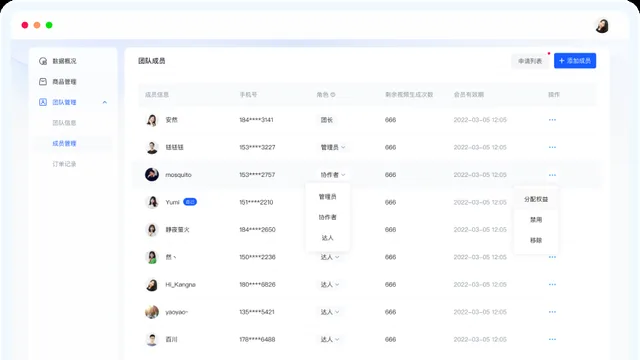Choose 达人 in the open role menu
This screenshot has height=360, width=640.
[327, 238]
